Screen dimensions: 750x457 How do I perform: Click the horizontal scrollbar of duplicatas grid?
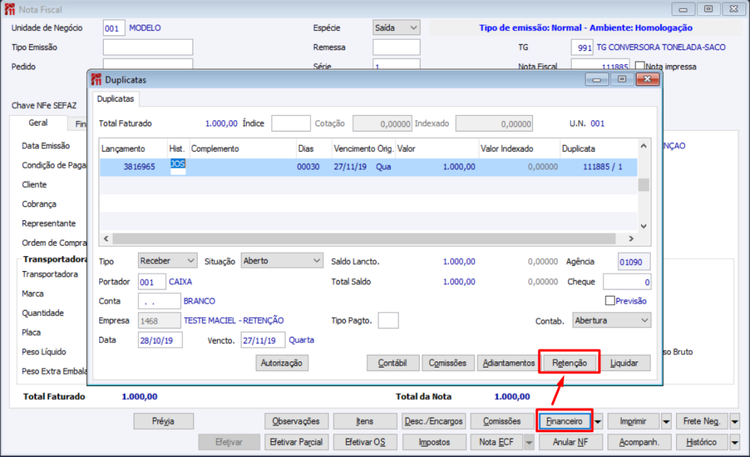pyautogui.click(x=364, y=238)
